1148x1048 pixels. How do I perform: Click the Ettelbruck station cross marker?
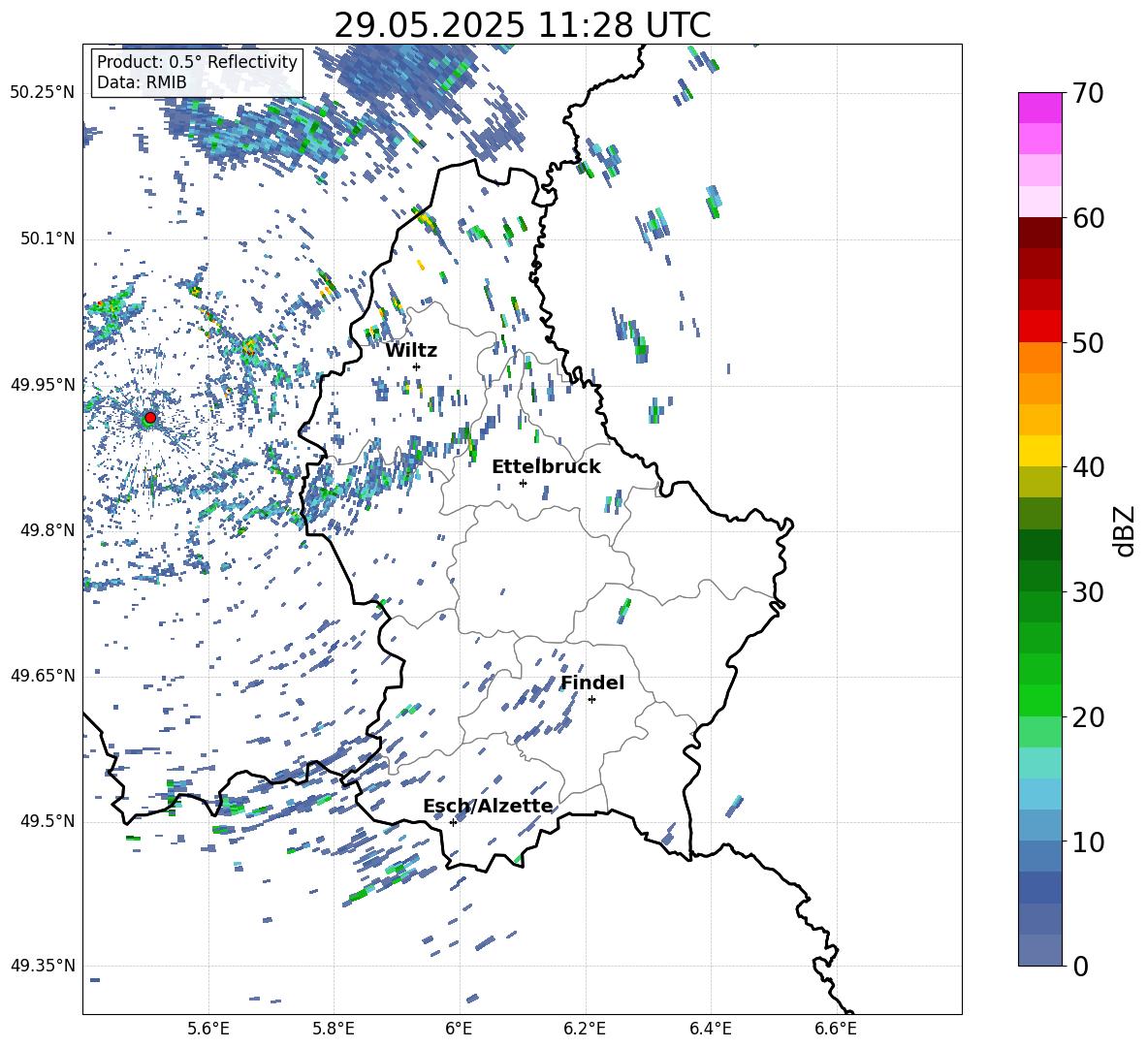click(523, 483)
